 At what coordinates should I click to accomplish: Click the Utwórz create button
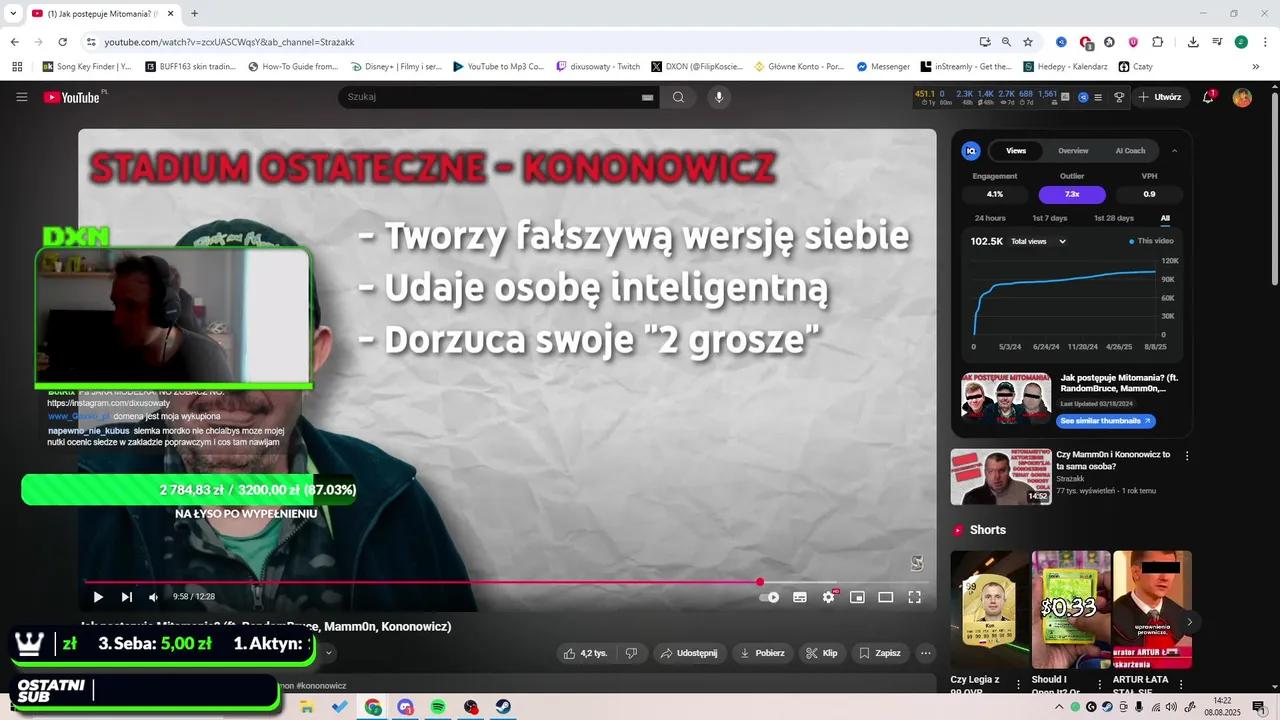pos(1160,97)
